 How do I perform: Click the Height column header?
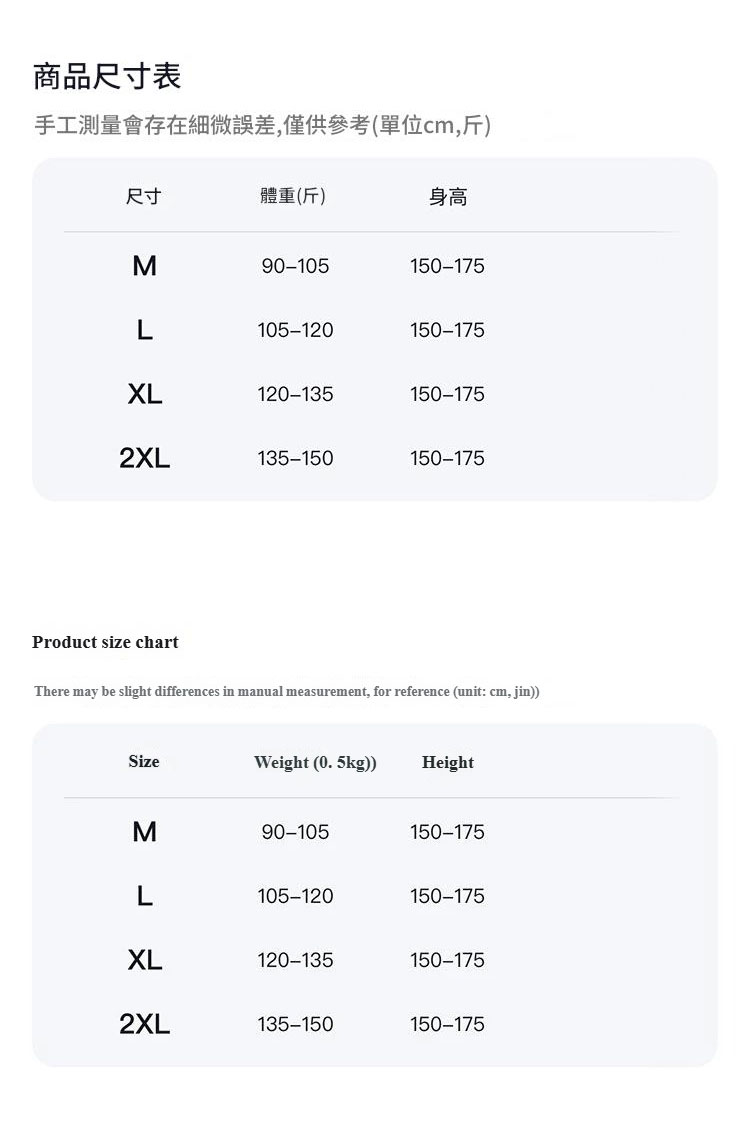[x=447, y=763]
